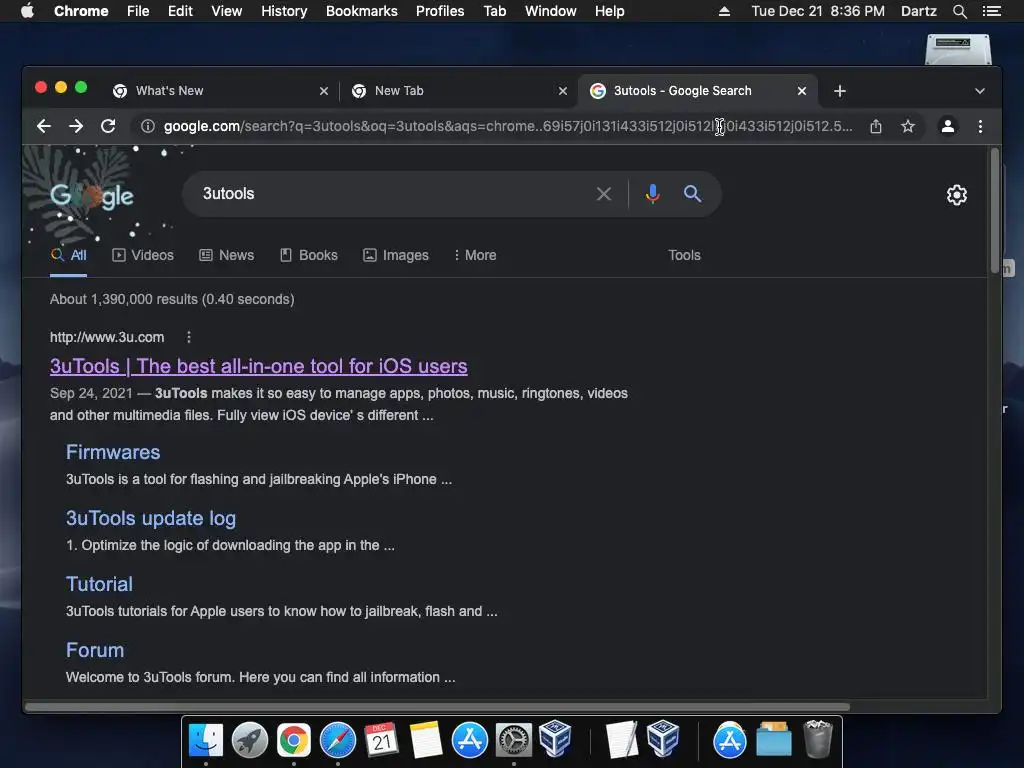Open the Tutorial sitelink
This screenshot has width=1024, height=768.
99,584
